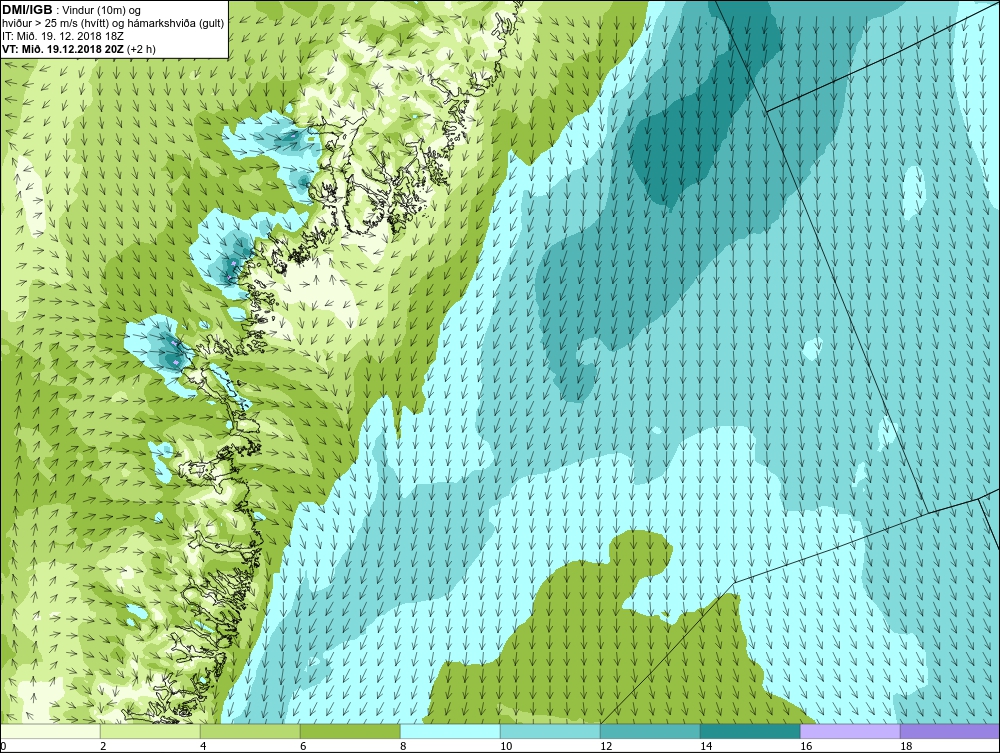The height and width of the screenshot is (753, 1000).
Task: Click the DMI/IGB title text
Action: [x=27, y=10]
